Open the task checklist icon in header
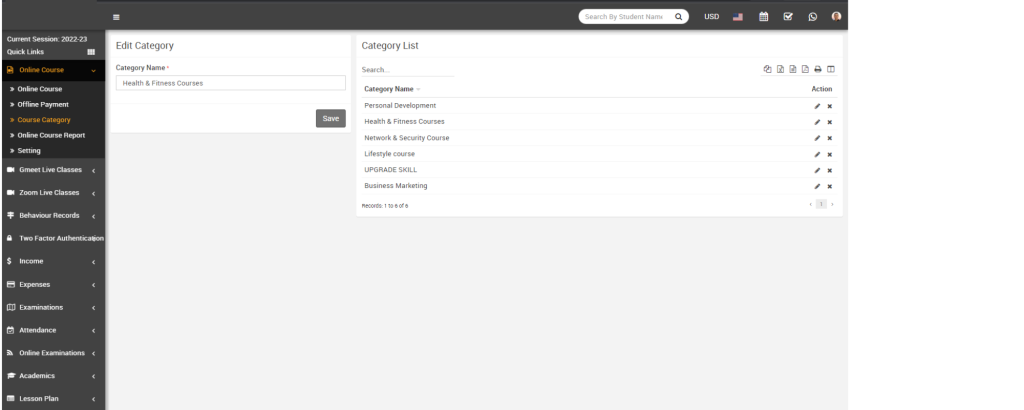 tap(788, 17)
